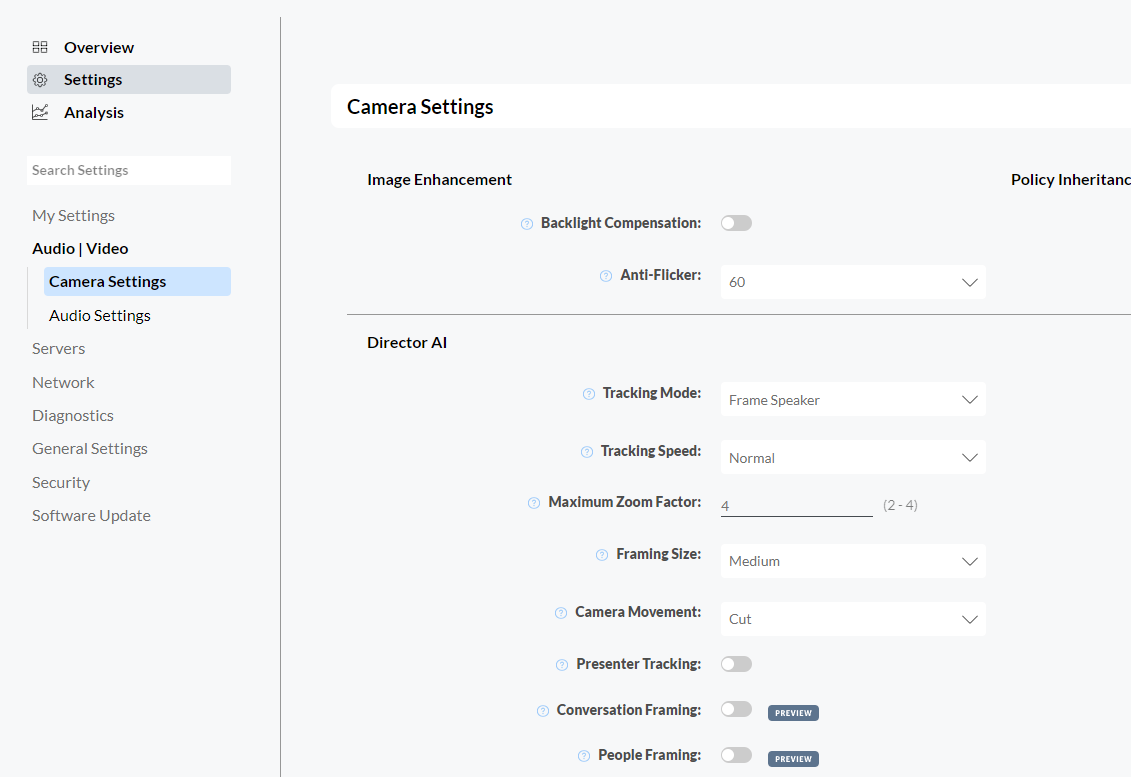Open the Anti-Flicker dropdown
This screenshot has height=777, width=1131.
coord(852,282)
